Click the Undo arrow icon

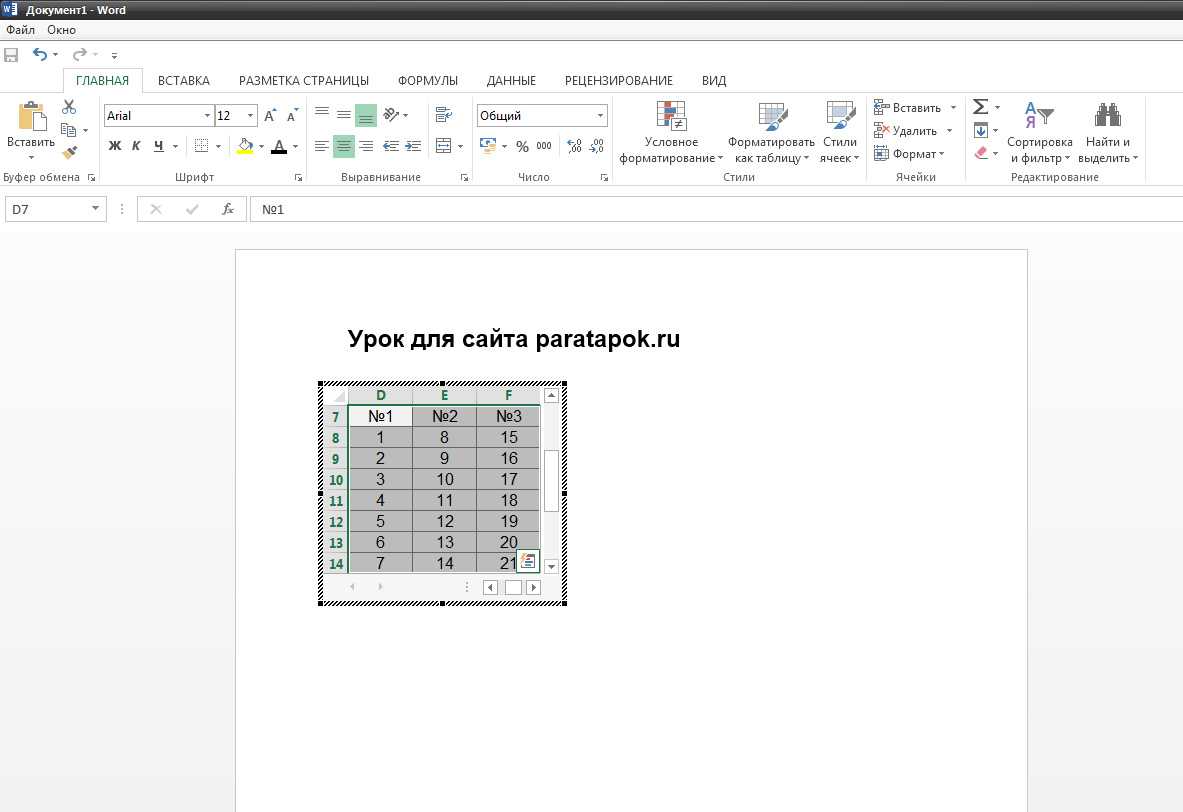tap(40, 54)
